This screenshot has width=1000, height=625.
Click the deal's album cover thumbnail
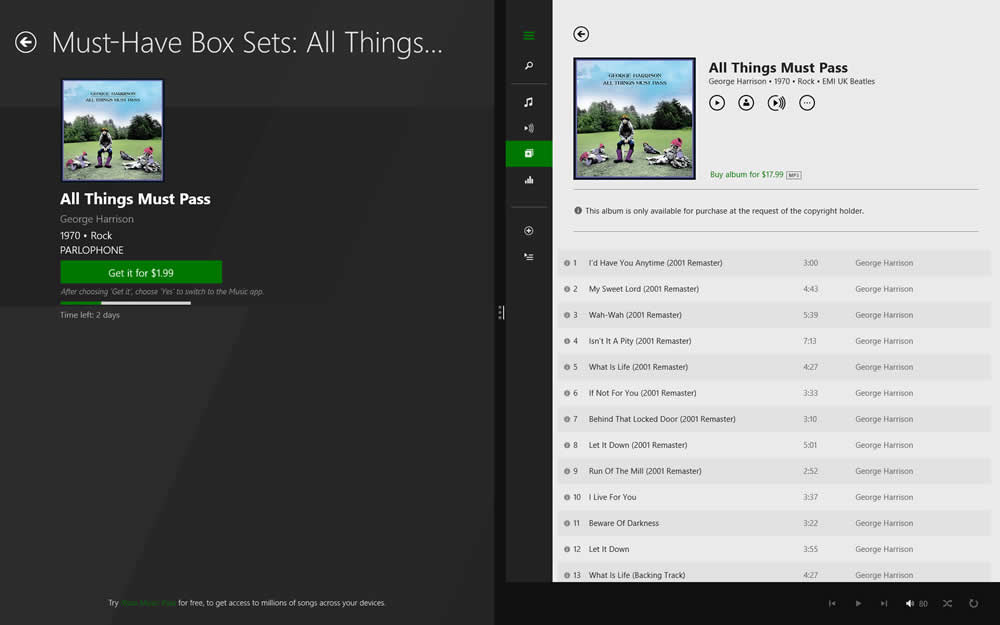(112, 131)
